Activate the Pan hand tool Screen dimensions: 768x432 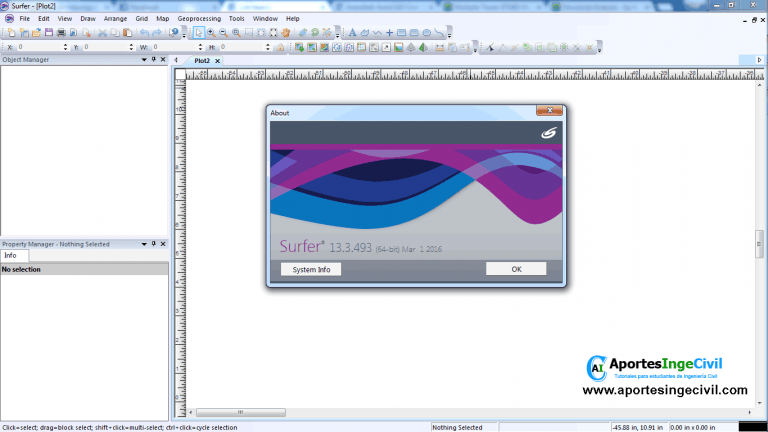coord(286,33)
